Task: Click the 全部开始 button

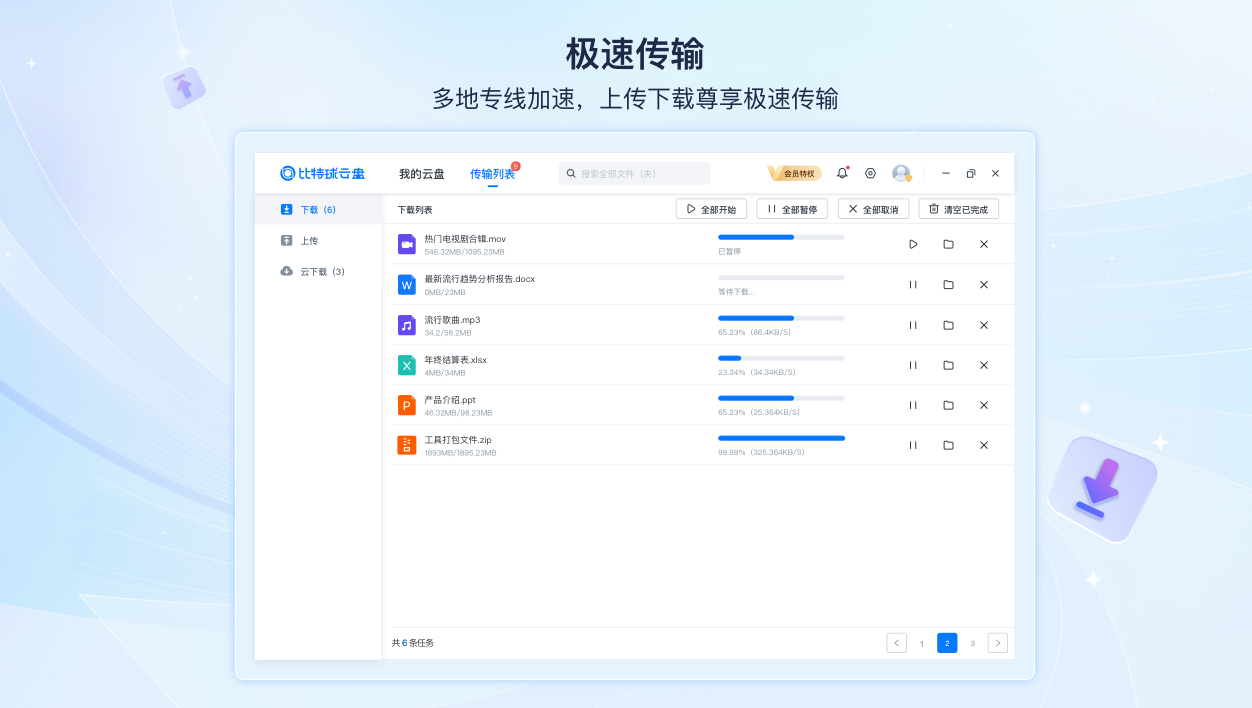Action: tap(711, 209)
